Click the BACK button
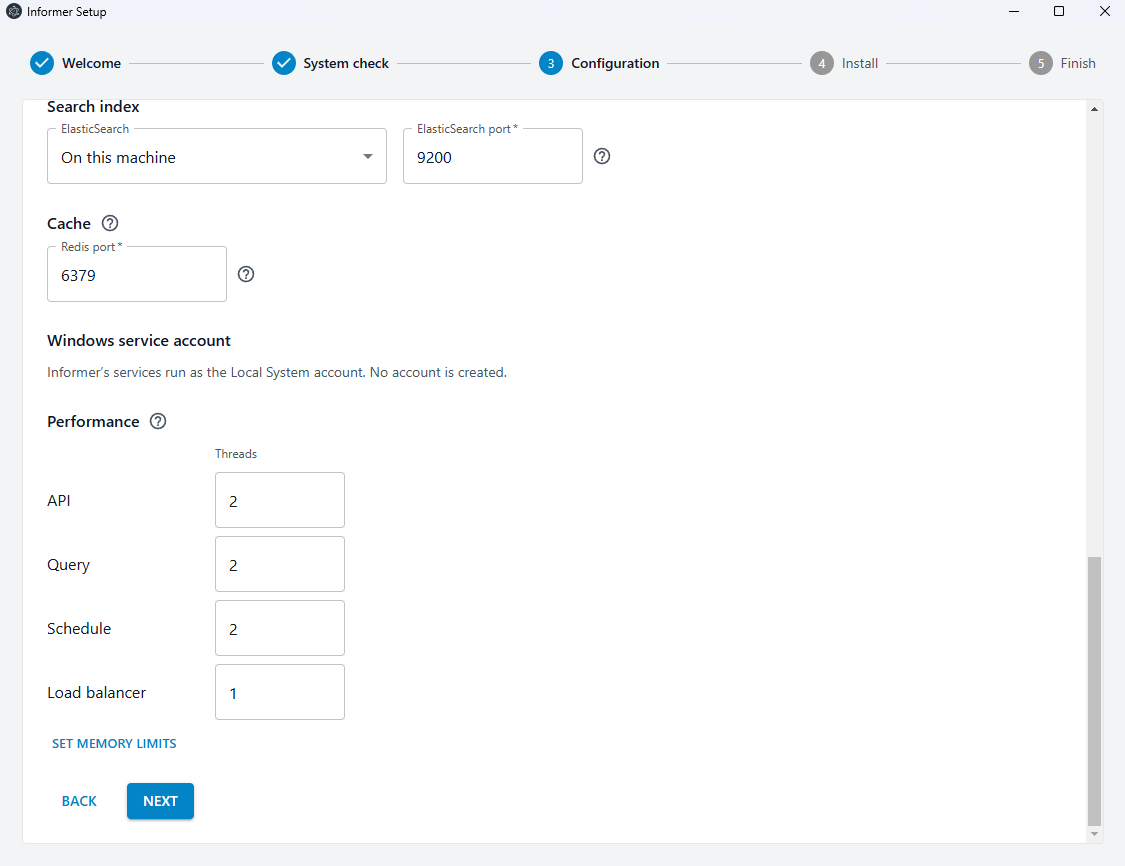Screen dimensions: 1125x866 pos(79,801)
